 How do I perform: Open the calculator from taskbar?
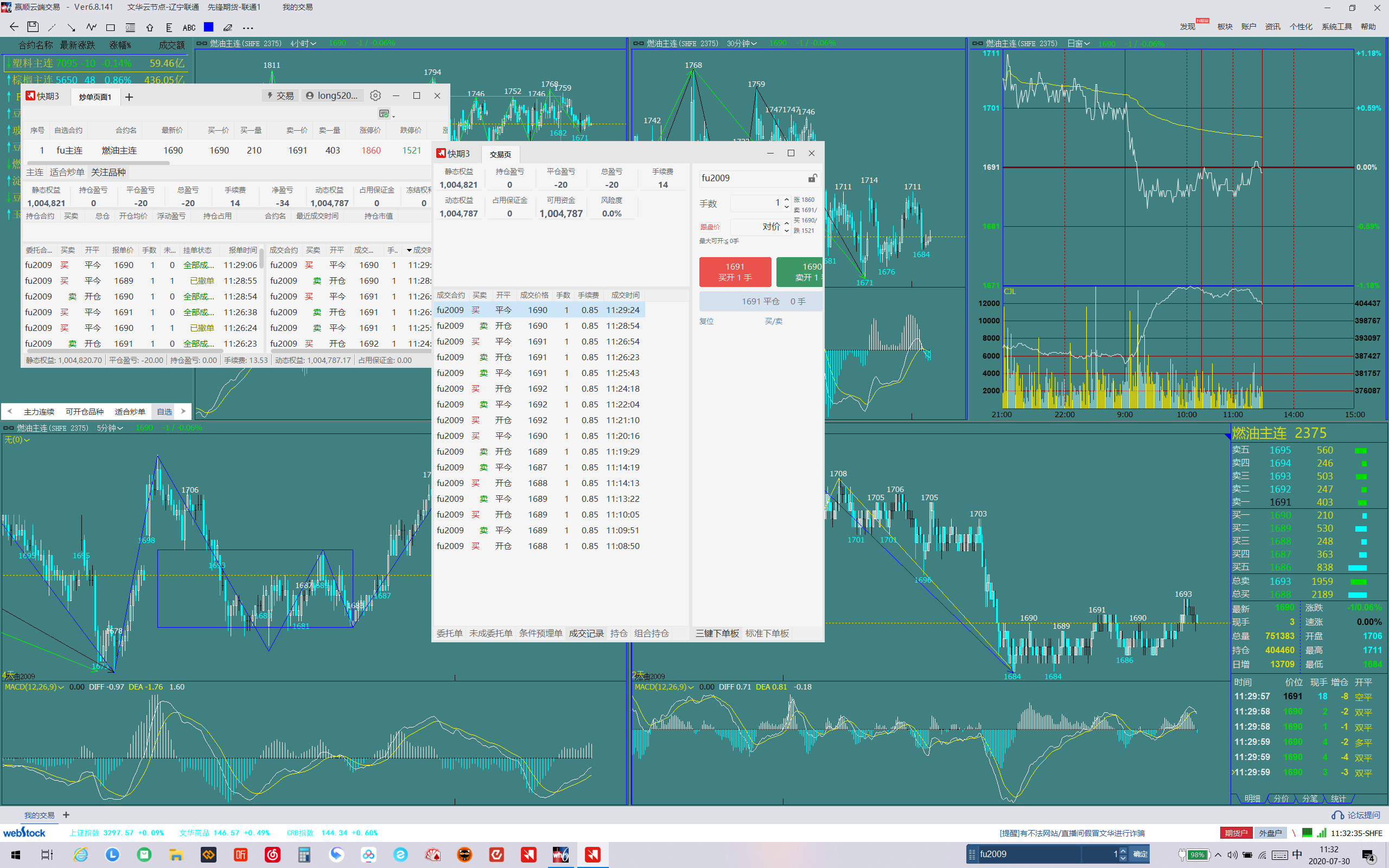(304, 855)
